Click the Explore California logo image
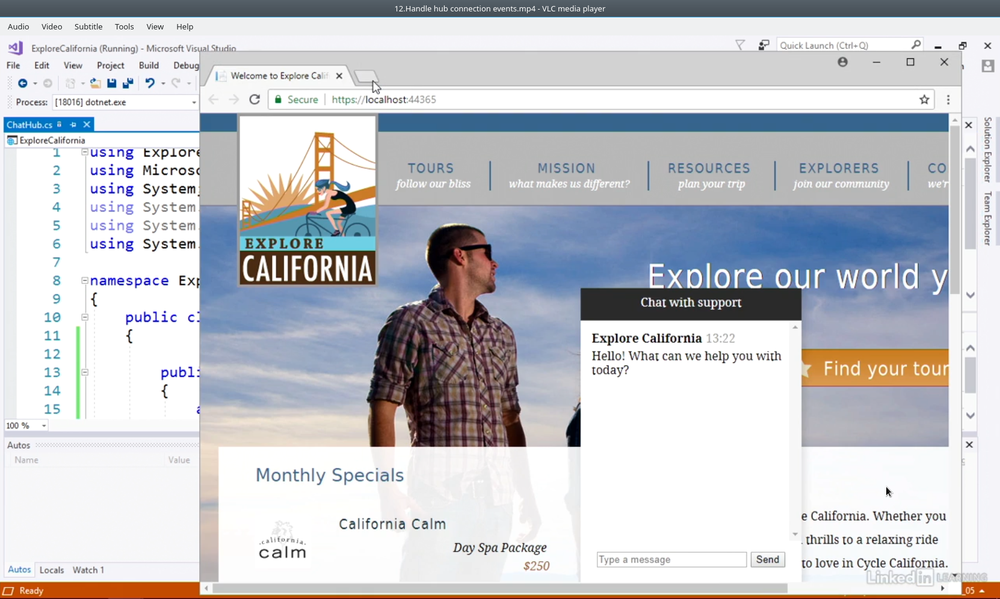The width and height of the screenshot is (1000, 599). pos(307,200)
